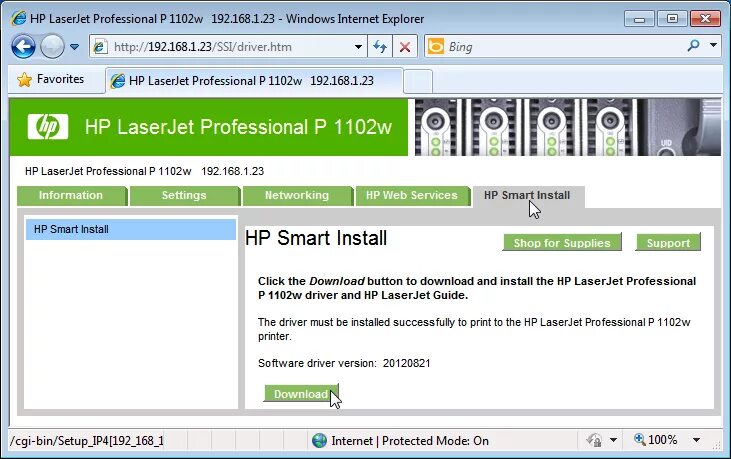Expand the zoom level dropdown arrow
This screenshot has width=731, height=459.
tap(696, 440)
